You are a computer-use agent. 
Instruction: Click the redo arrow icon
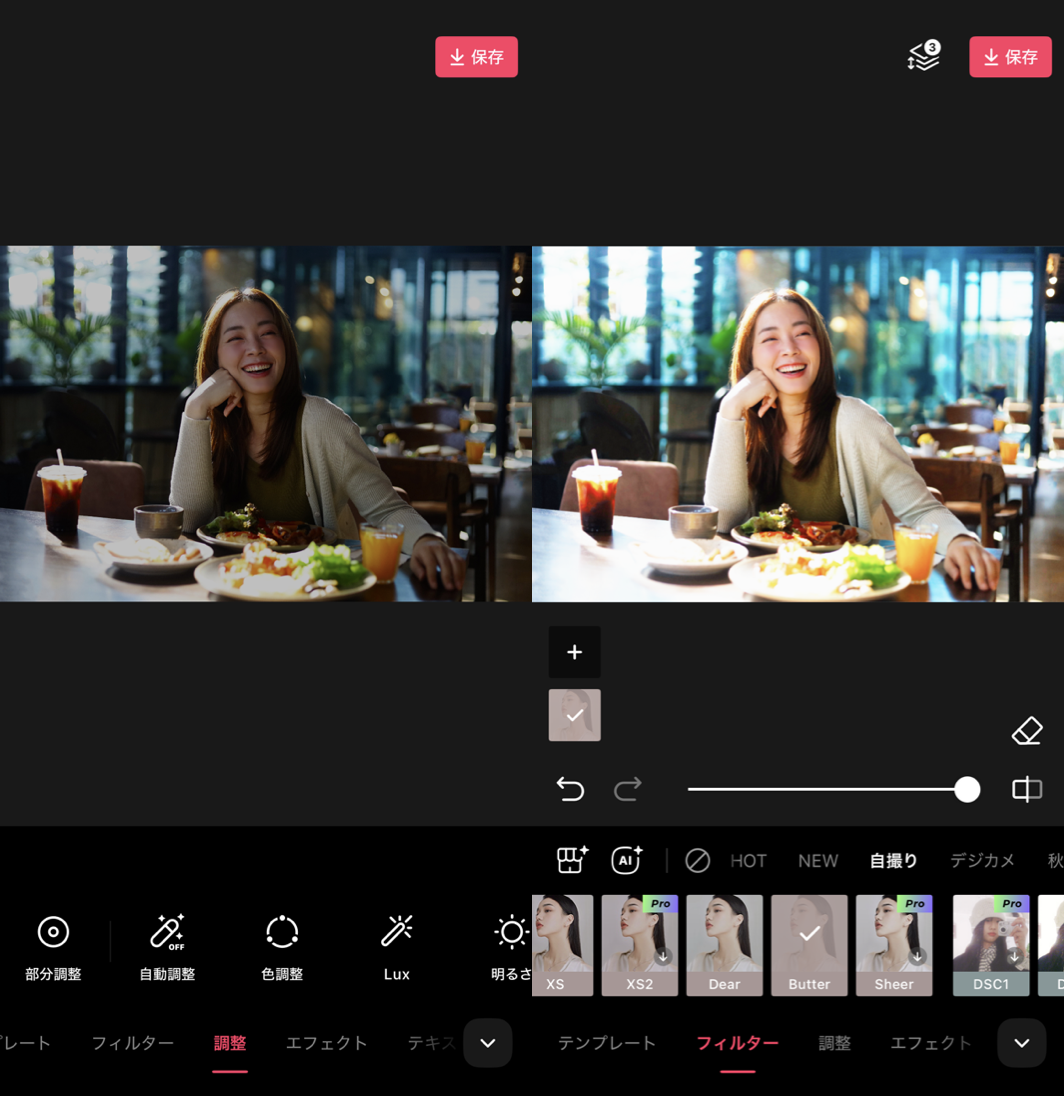coord(628,789)
